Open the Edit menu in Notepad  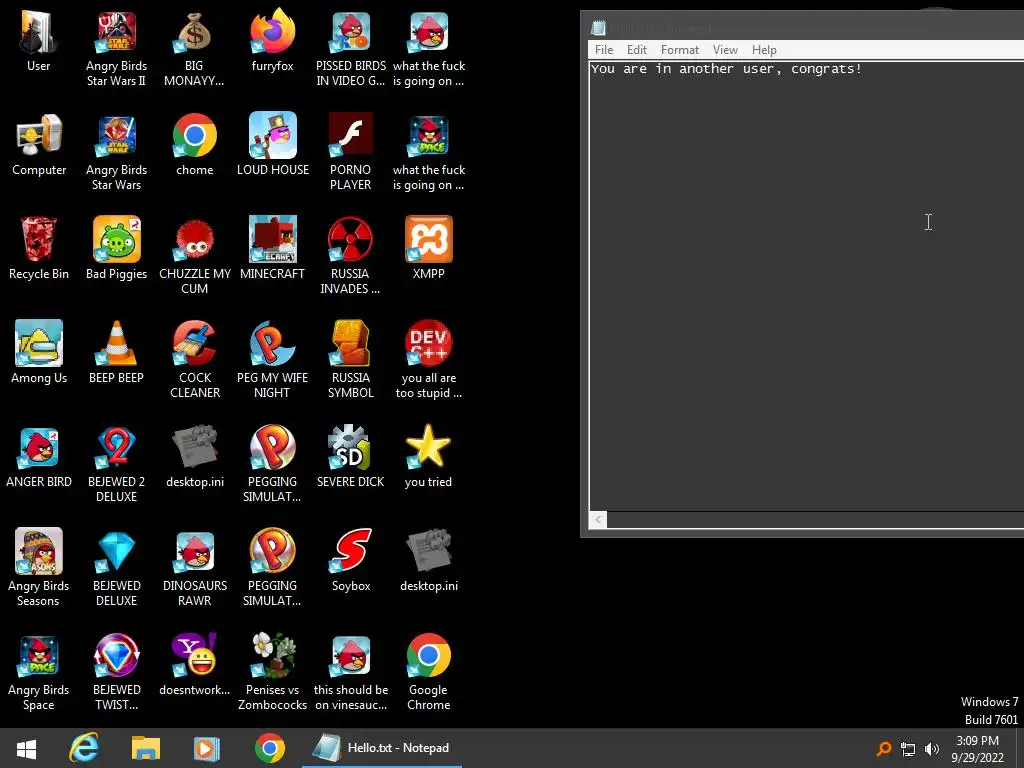(637, 50)
